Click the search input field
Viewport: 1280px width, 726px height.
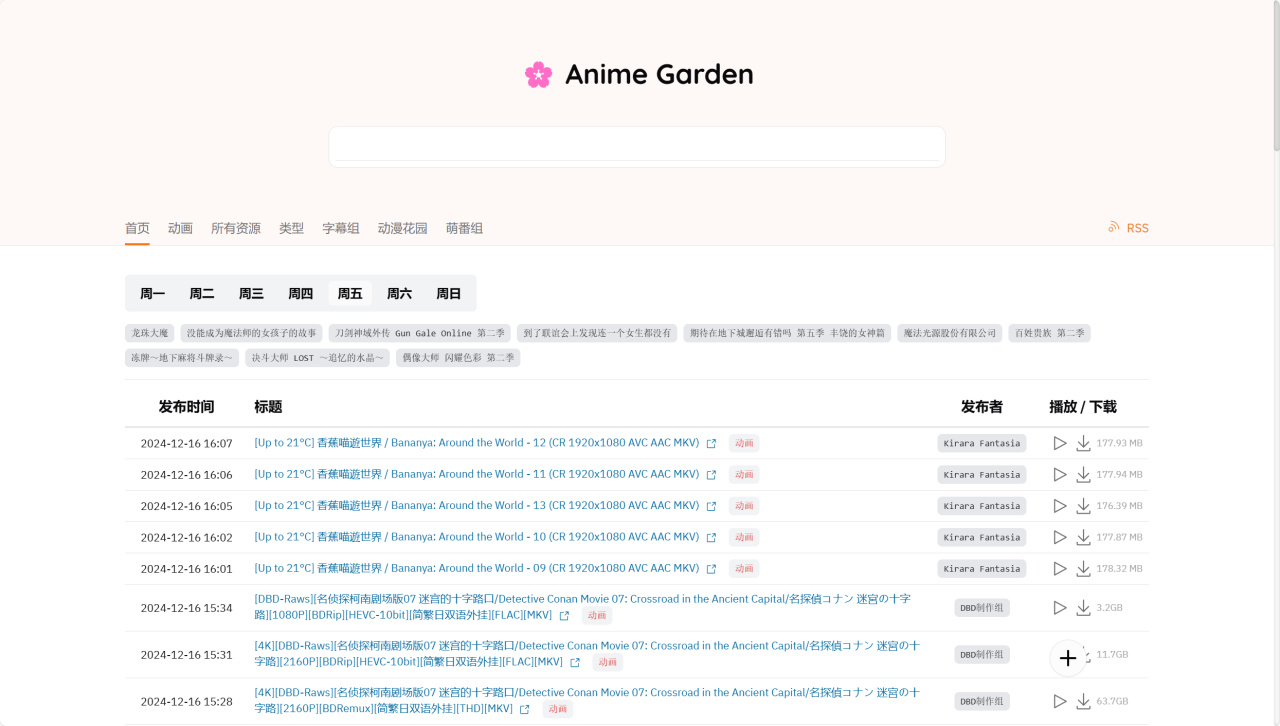coord(637,147)
